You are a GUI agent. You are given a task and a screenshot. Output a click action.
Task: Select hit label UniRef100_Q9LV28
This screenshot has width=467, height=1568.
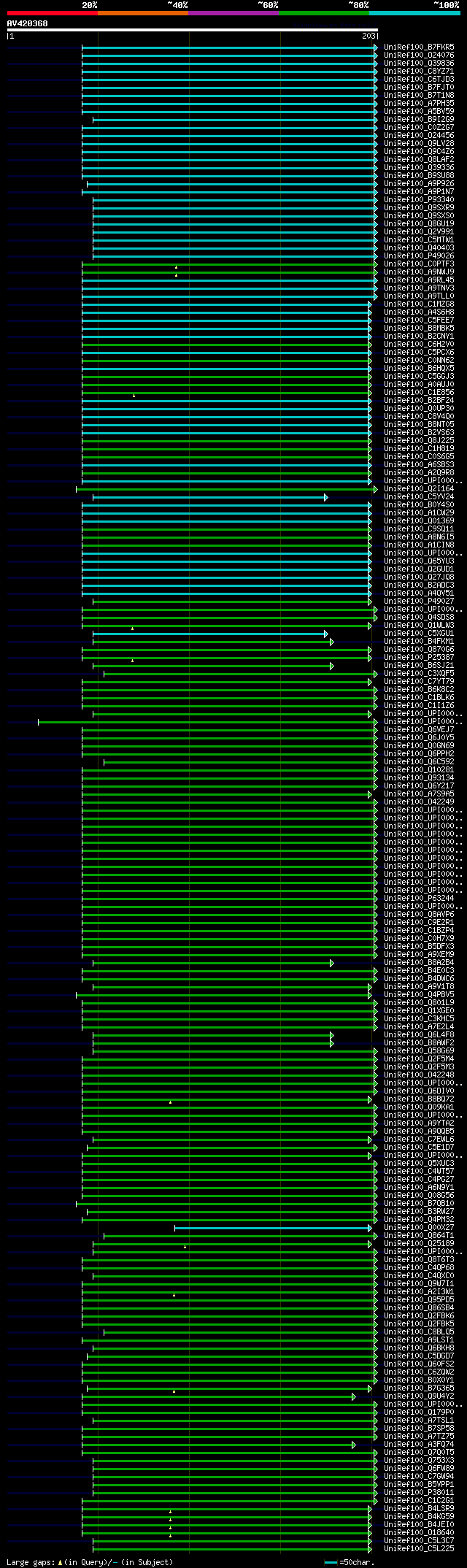click(419, 144)
